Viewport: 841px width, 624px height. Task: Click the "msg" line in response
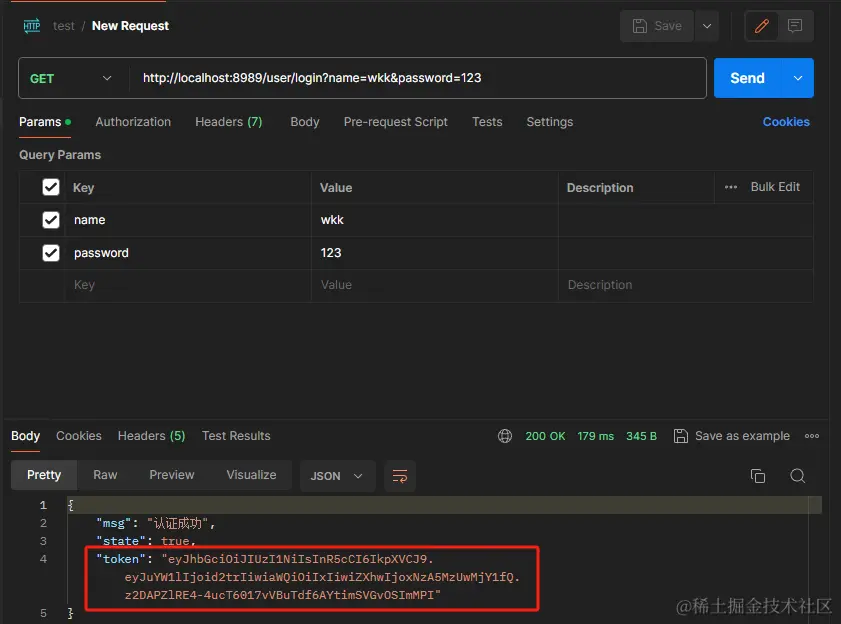click(156, 523)
